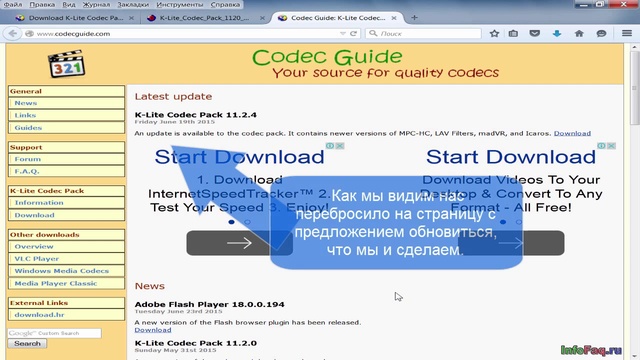Click the 321 Media Player Classic logo
This screenshot has width=640, height=360.
click(x=67, y=64)
